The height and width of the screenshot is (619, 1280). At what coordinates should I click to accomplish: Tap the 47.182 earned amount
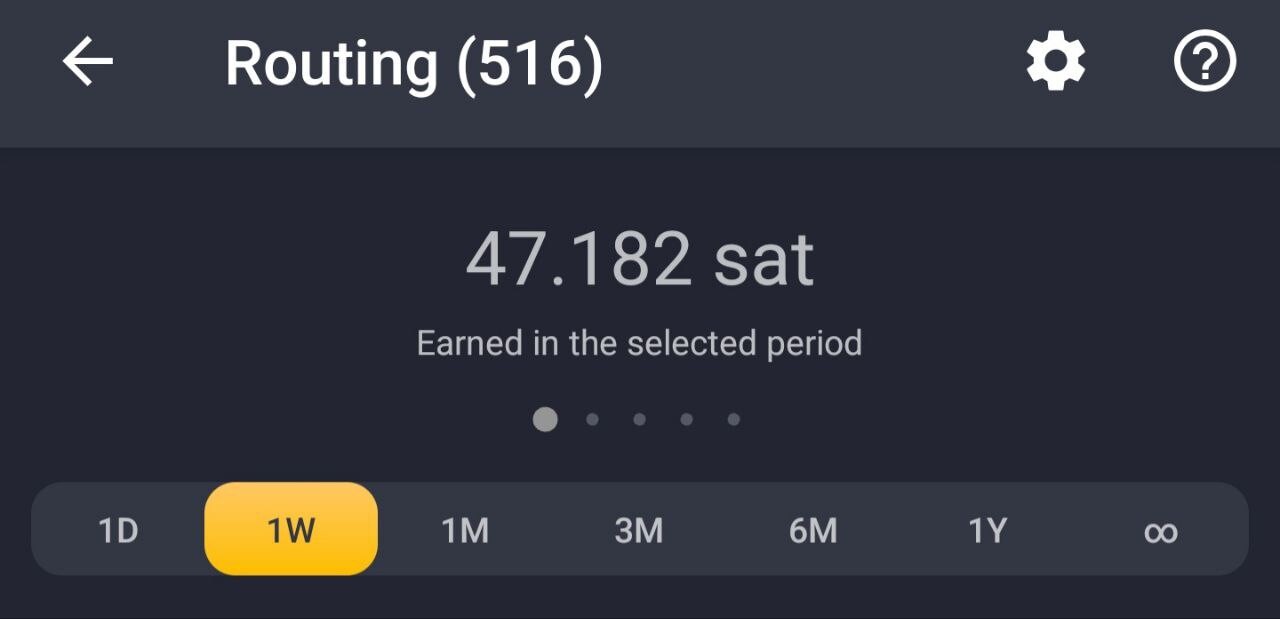[578, 260]
